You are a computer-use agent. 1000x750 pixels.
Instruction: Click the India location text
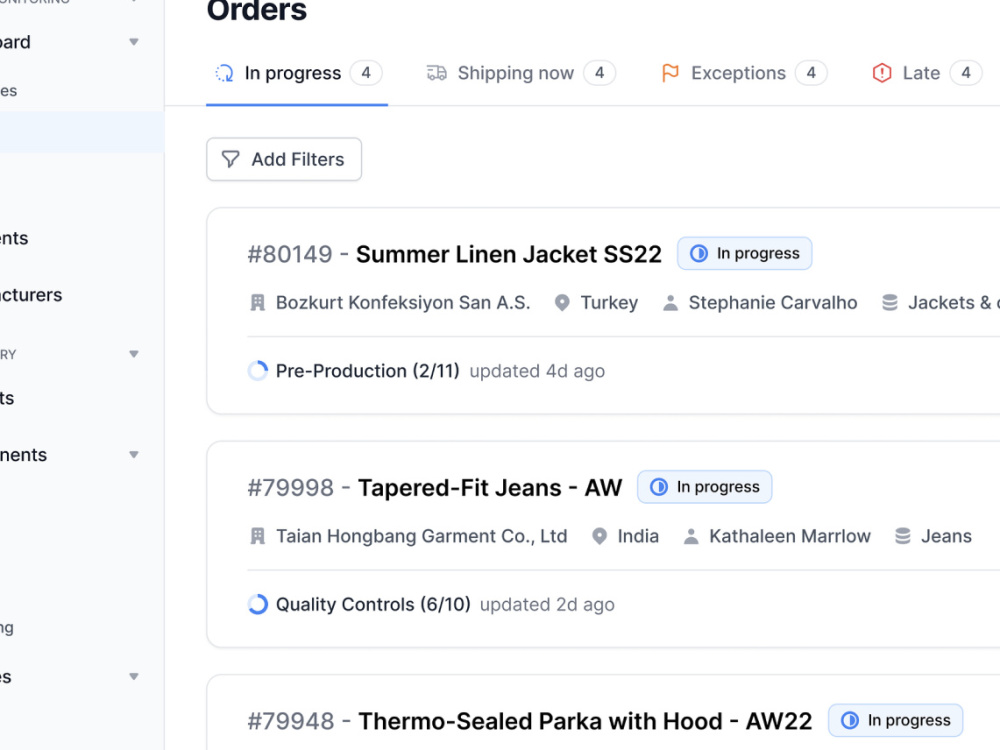pos(638,536)
